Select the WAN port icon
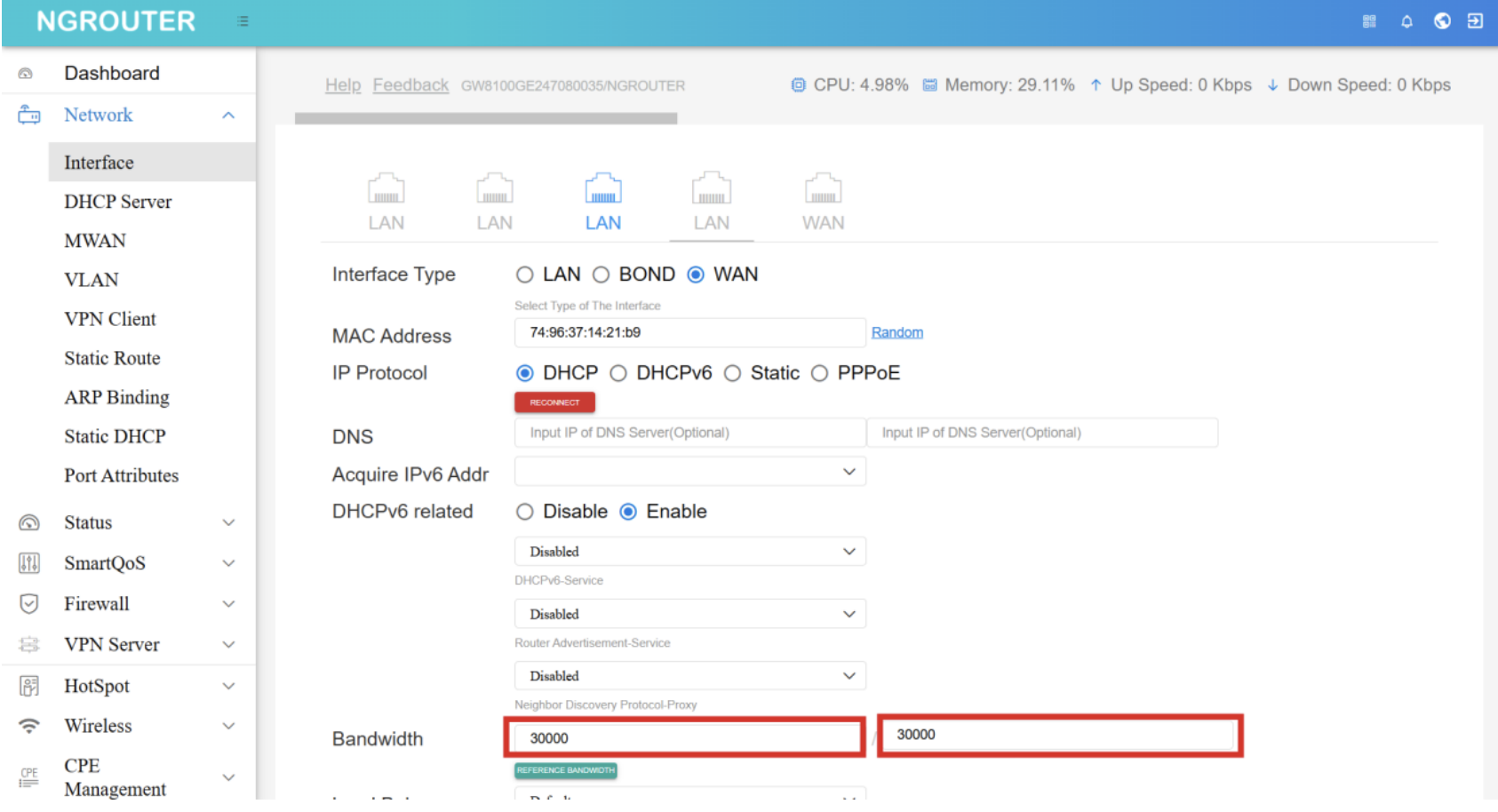This screenshot has height=812, width=1498. click(x=823, y=189)
